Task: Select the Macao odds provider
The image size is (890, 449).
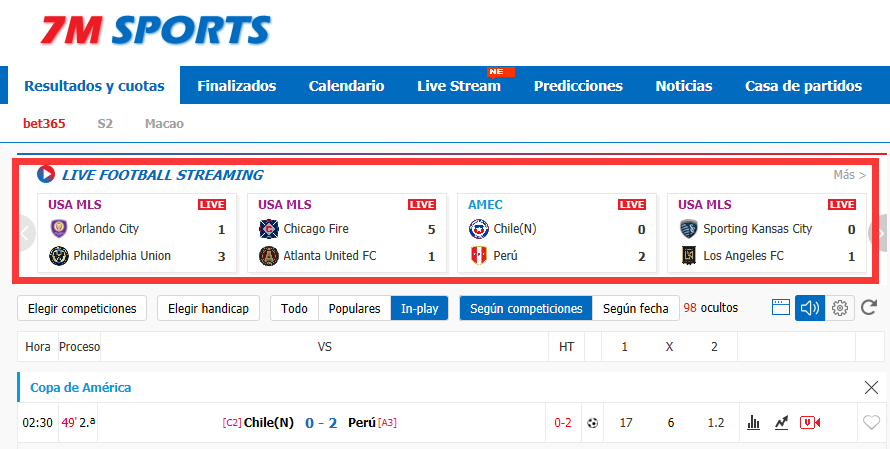Action: coord(164,123)
